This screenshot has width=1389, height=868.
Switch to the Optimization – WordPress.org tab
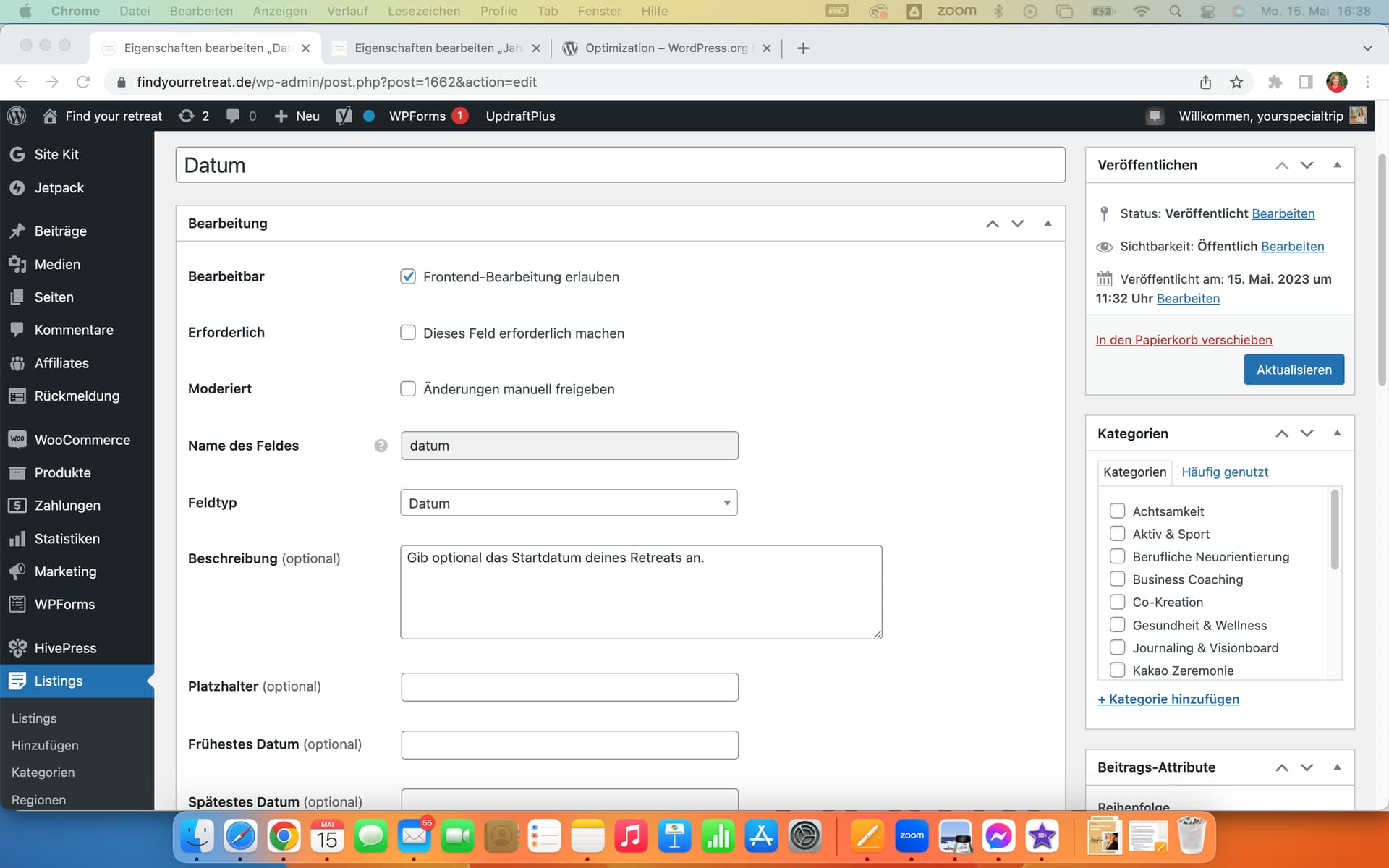(666, 48)
